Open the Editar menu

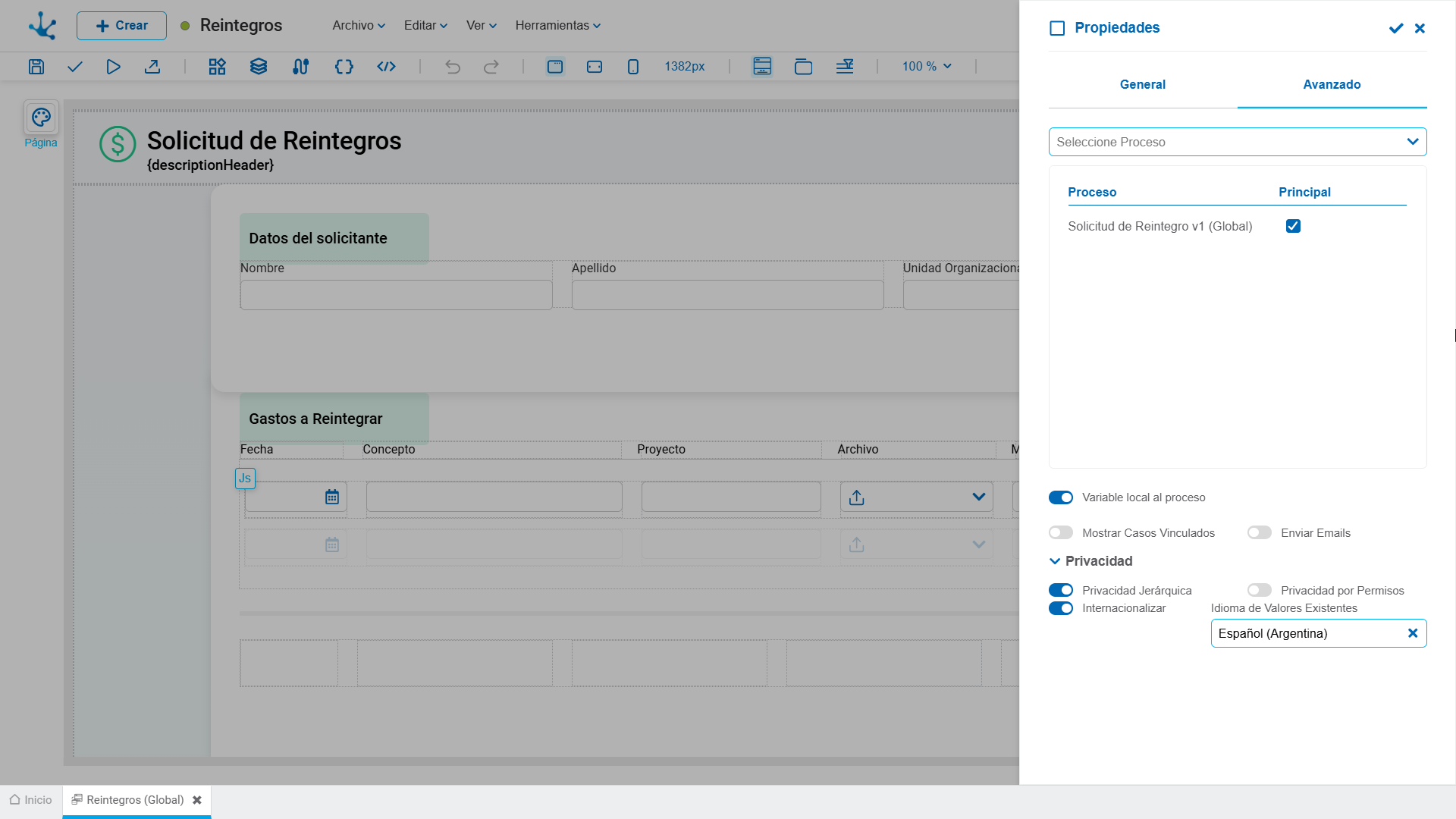tap(425, 26)
